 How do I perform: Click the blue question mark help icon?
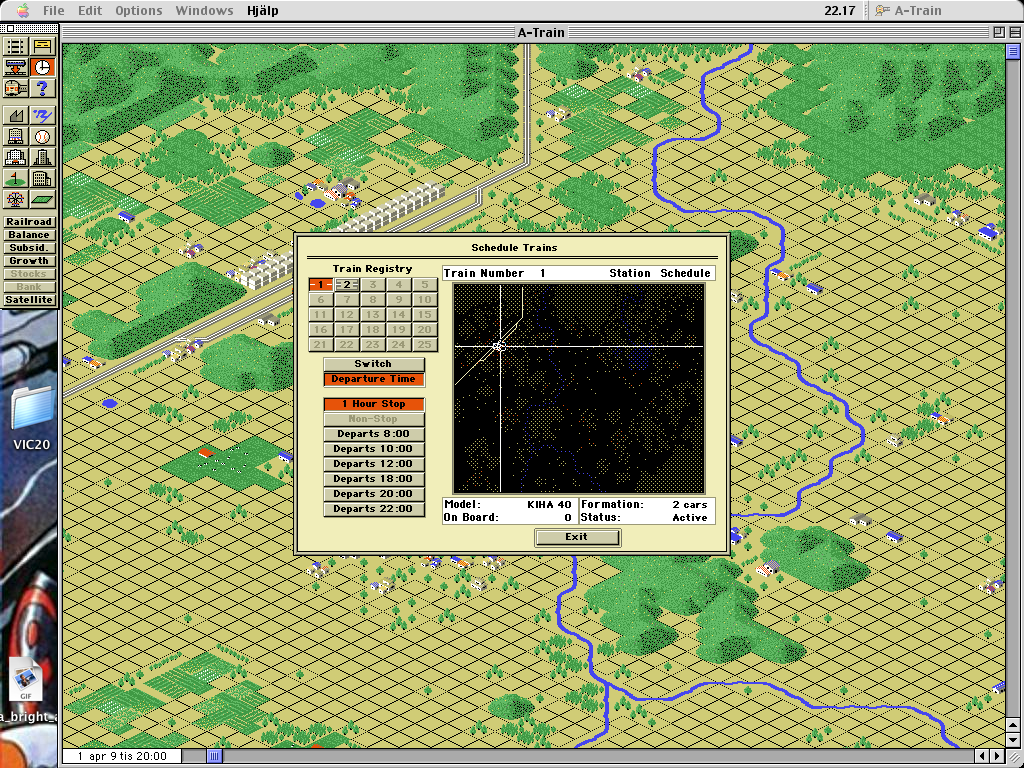pyautogui.click(x=42, y=90)
